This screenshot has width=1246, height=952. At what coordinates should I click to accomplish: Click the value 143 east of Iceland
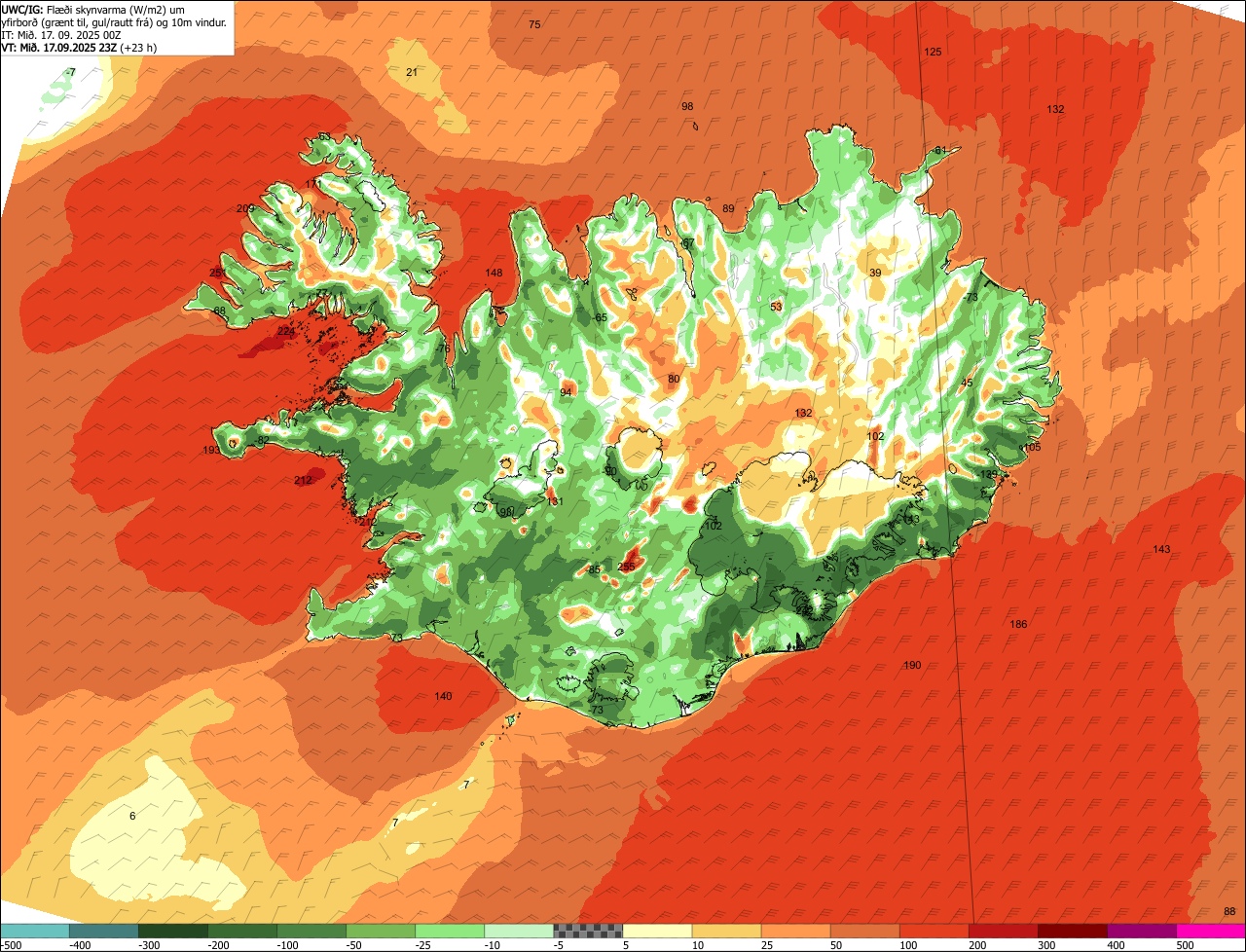click(1161, 549)
